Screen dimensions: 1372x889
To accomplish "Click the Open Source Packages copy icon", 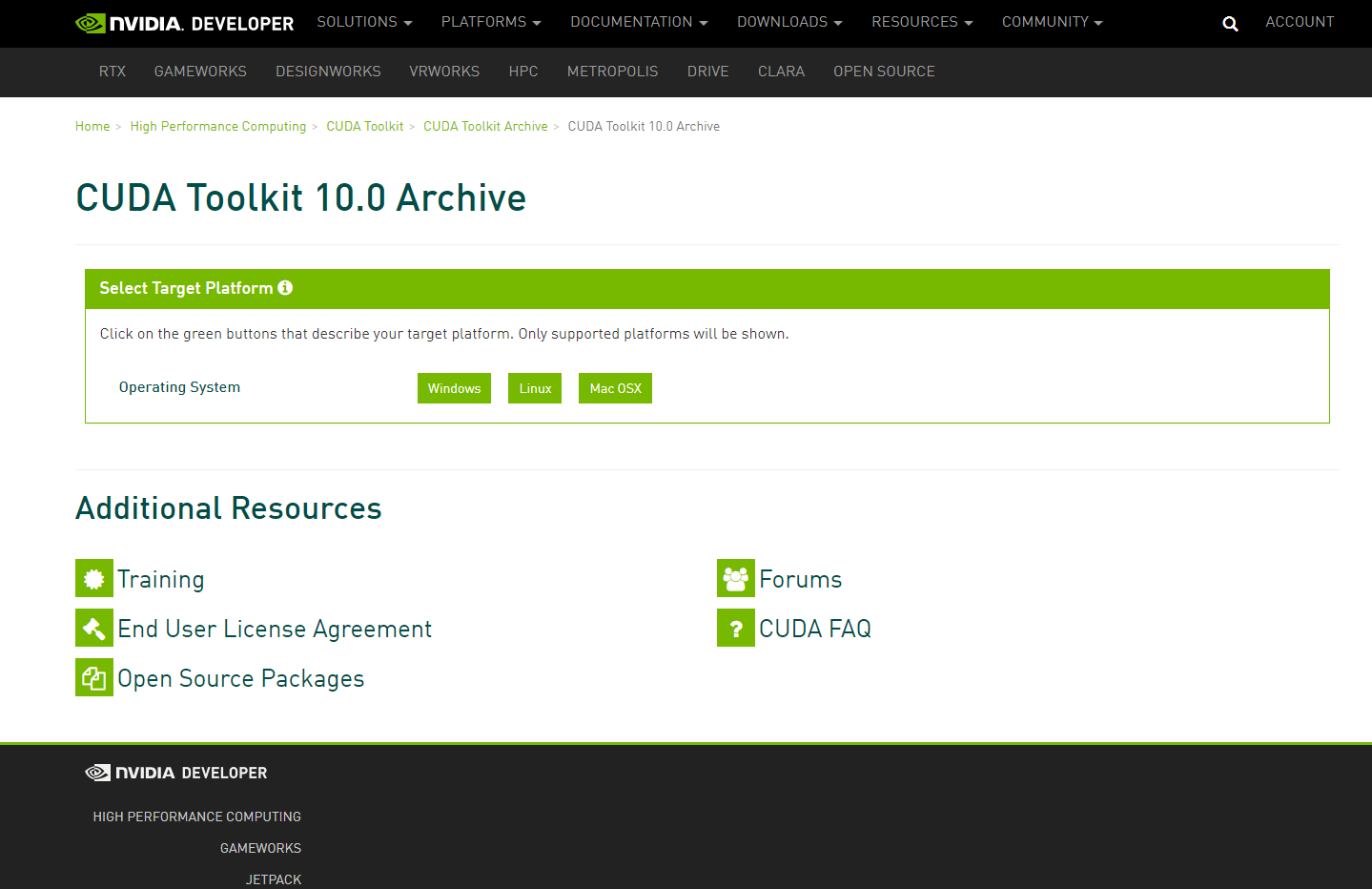I will point(94,677).
